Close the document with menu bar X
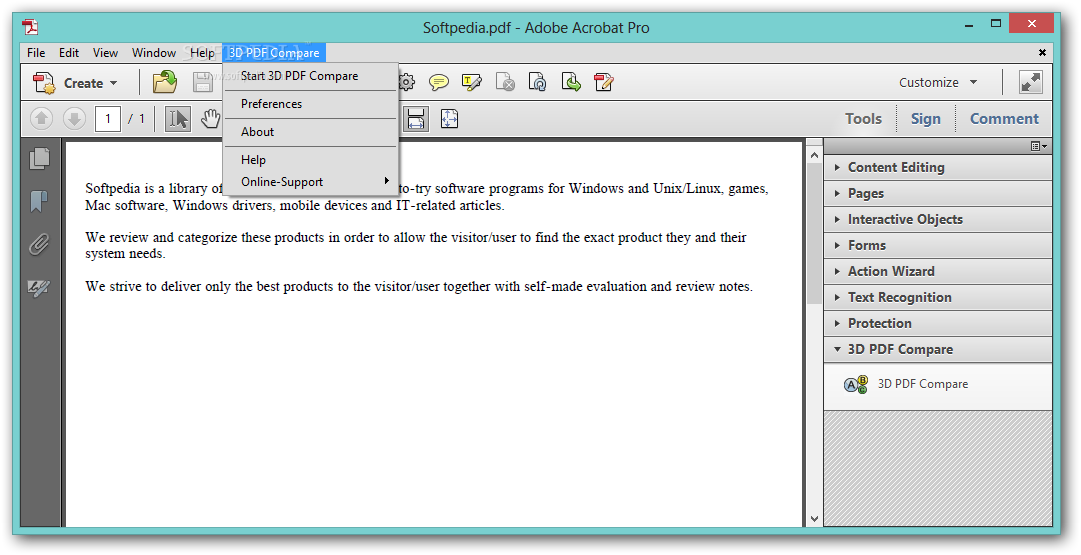Screen dimensions: 1081x555 1042,52
